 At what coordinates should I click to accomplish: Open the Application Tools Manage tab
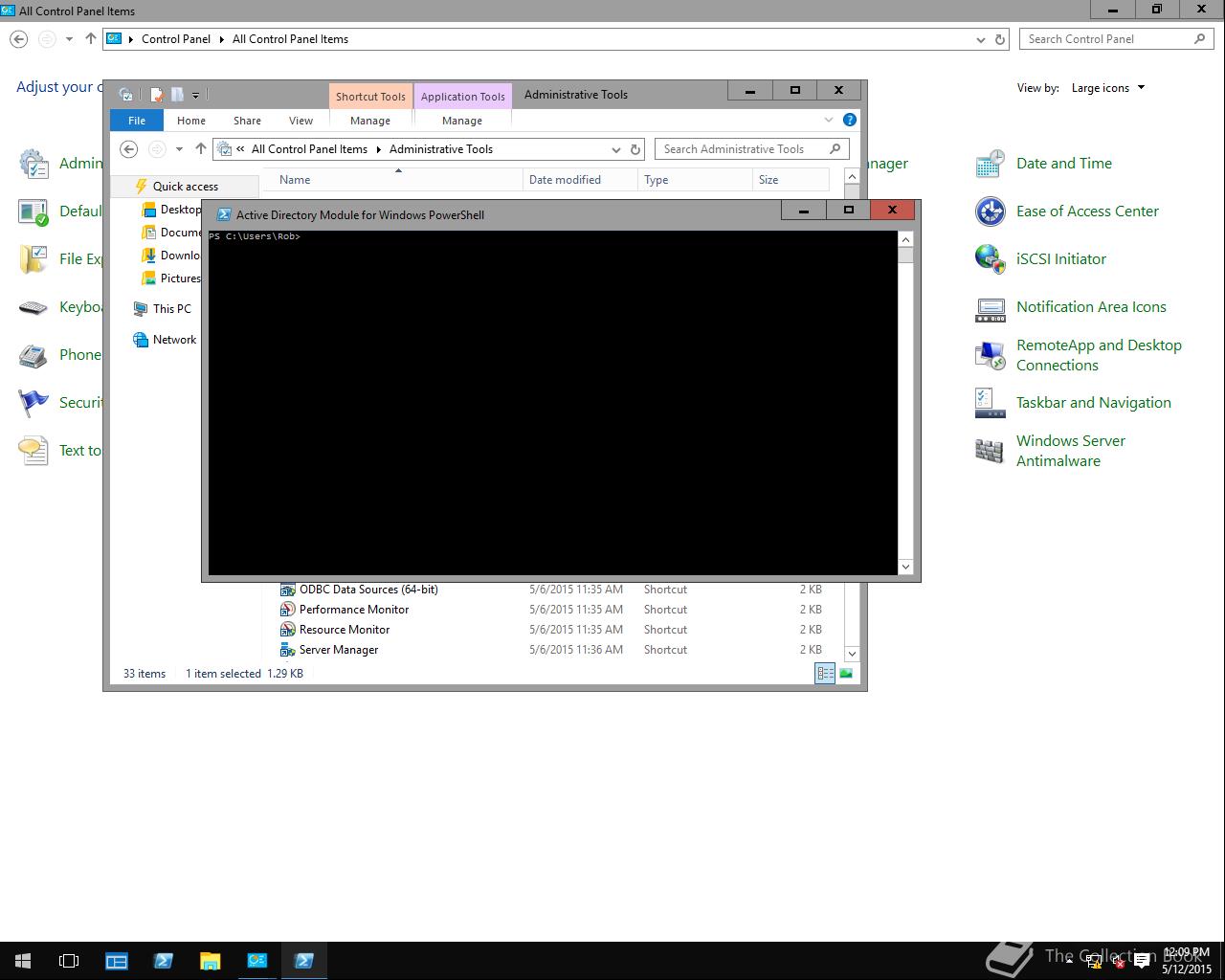coord(462,121)
